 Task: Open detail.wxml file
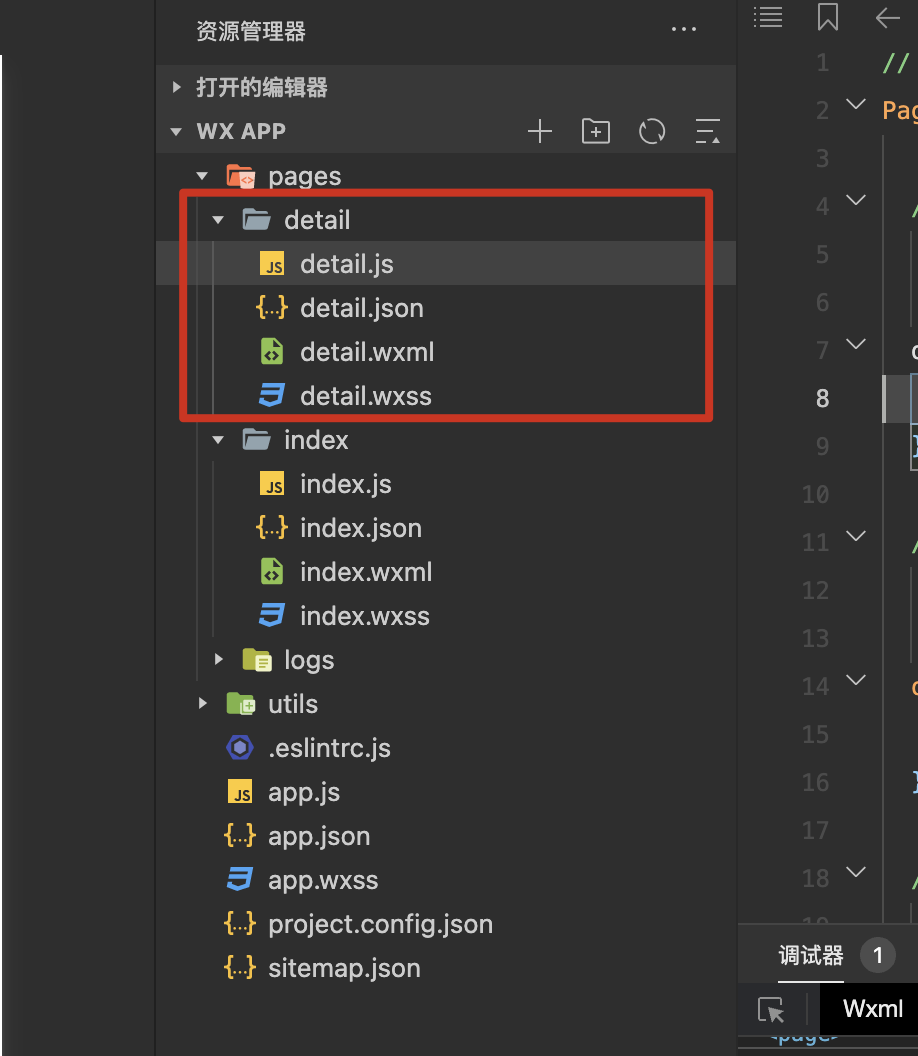pos(366,352)
